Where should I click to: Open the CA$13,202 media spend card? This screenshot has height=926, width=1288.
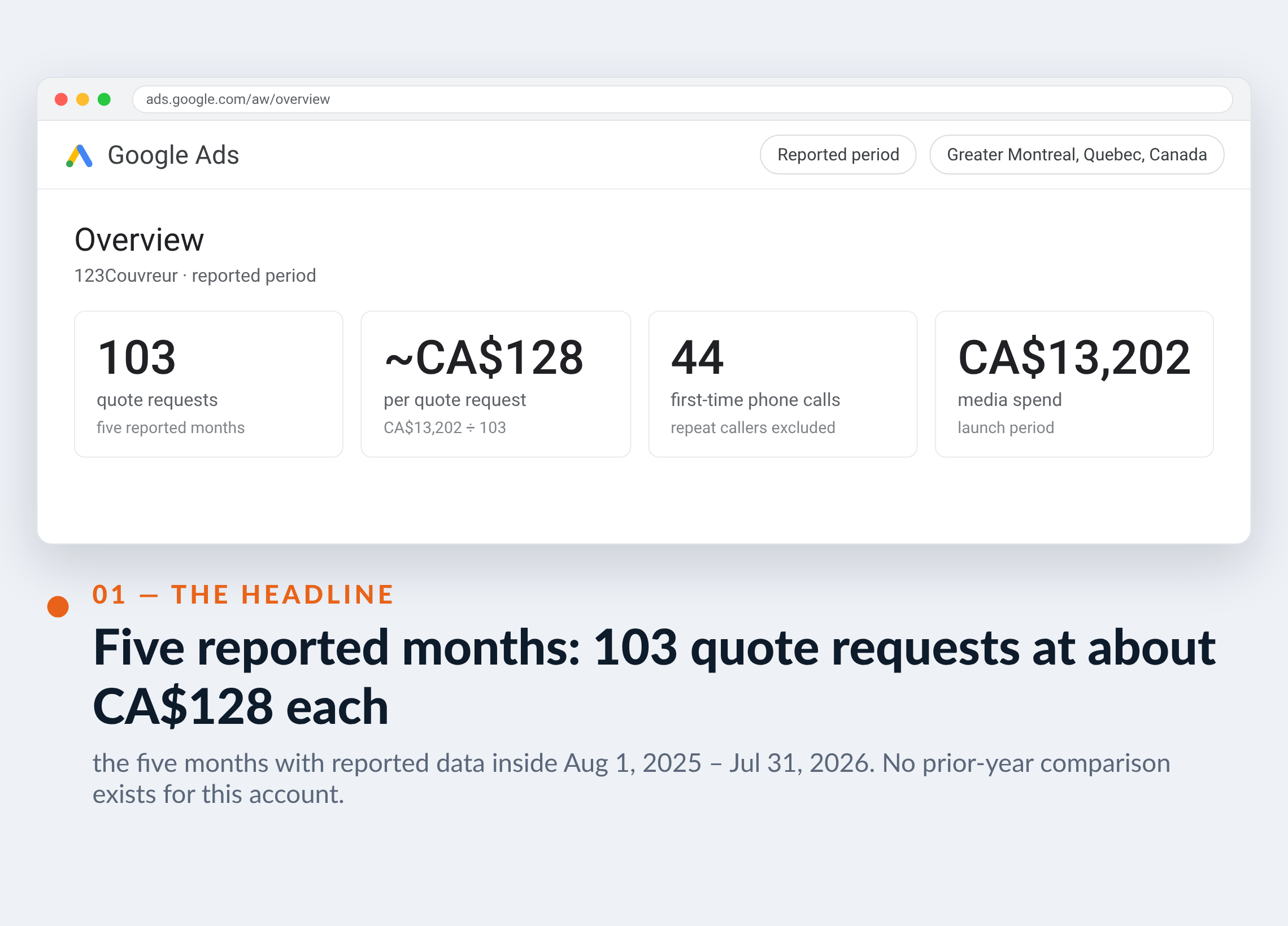(x=1074, y=384)
